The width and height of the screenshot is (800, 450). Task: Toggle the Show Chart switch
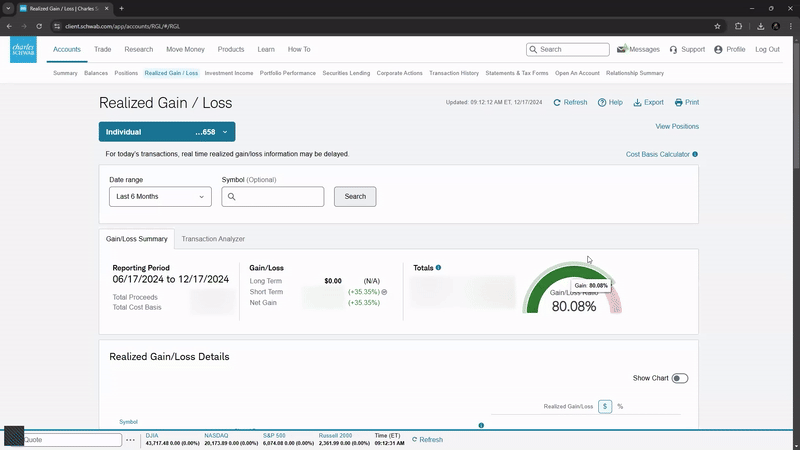click(x=680, y=378)
